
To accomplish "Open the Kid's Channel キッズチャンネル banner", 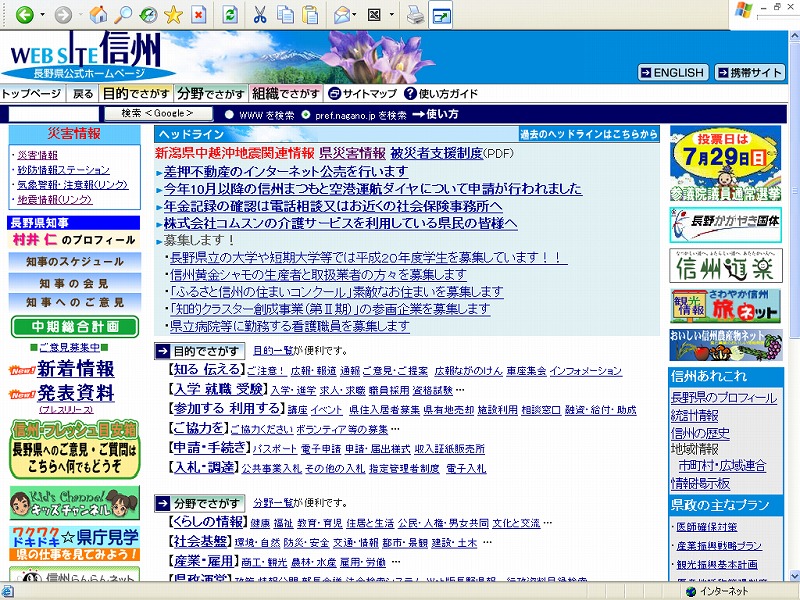I will coord(74,503).
